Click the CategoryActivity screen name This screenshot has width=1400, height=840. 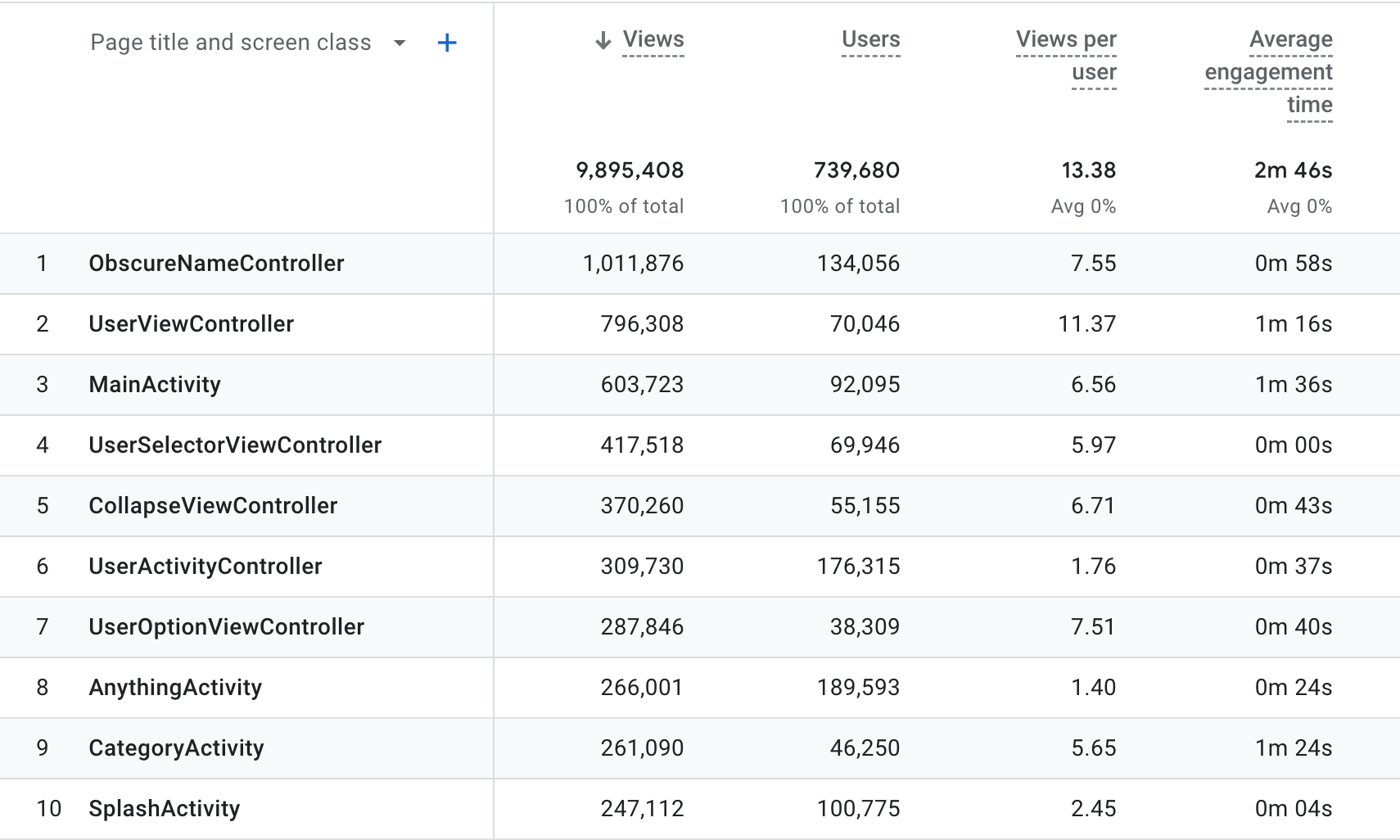click(176, 748)
